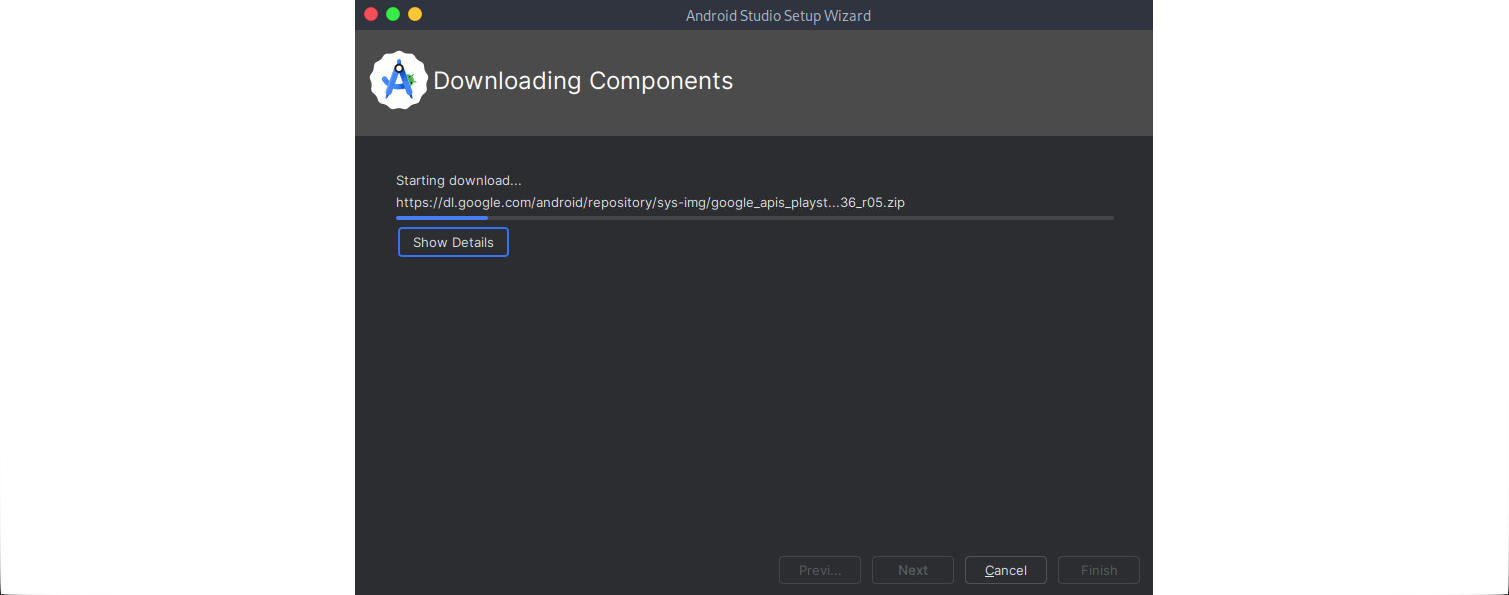Click the yellow window button
This screenshot has height=595, width=1509.
pyautogui.click(x=415, y=14)
